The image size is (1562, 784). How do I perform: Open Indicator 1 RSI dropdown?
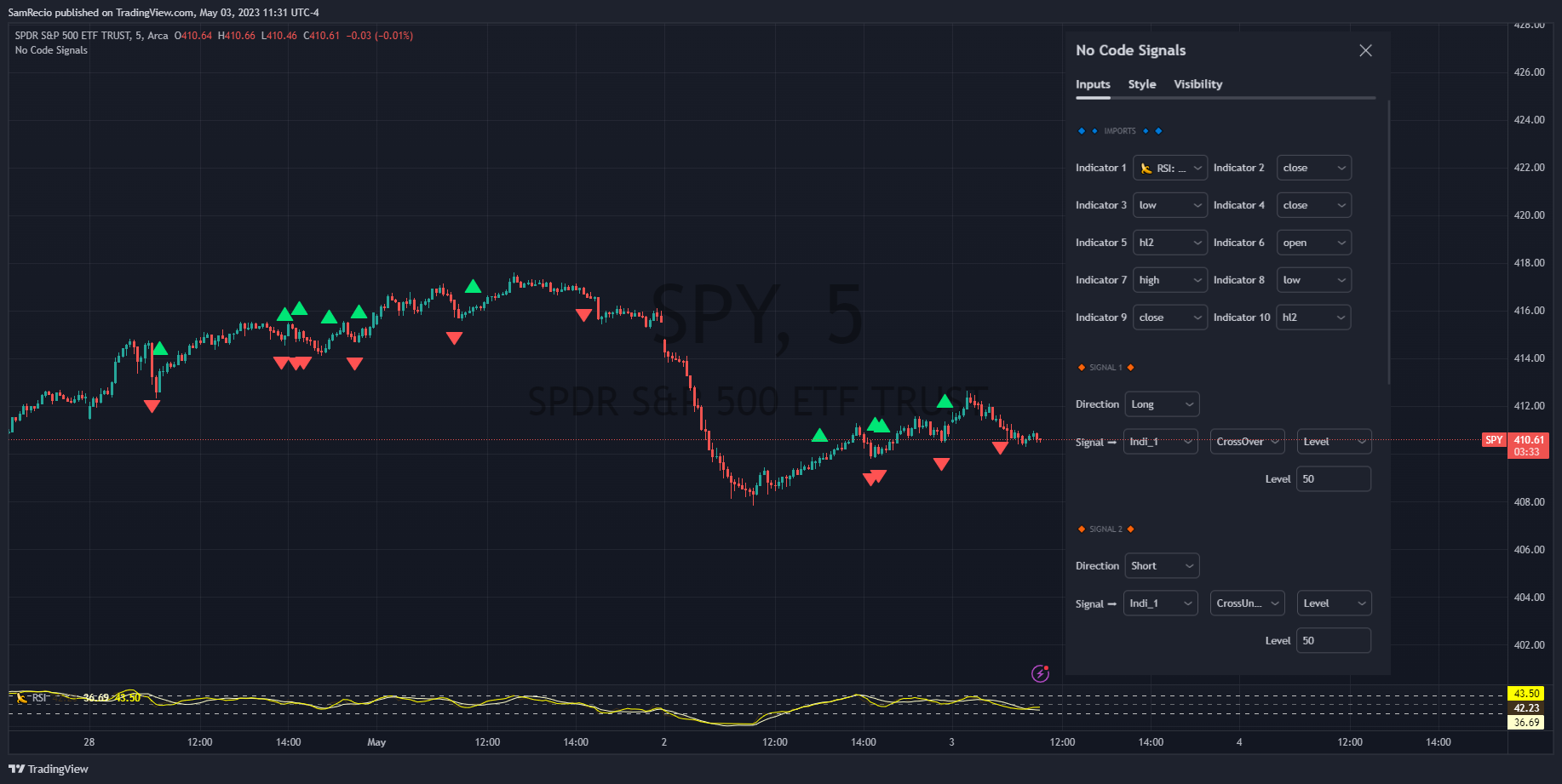pyautogui.click(x=1170, y=168)
